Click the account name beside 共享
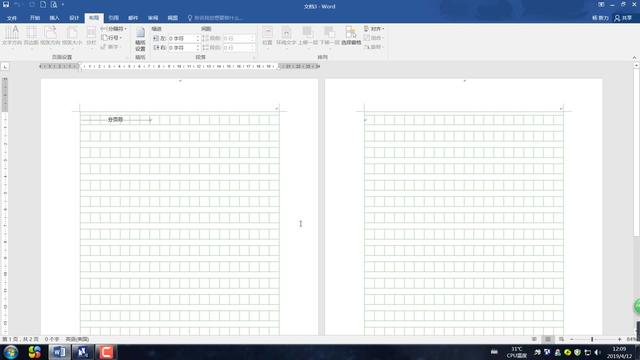 tap(600, 18)
